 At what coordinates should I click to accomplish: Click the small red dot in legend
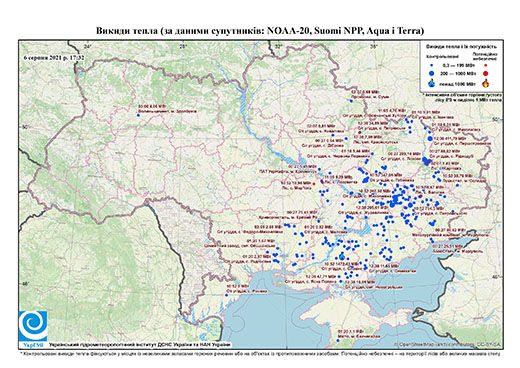click(x=485, y=65)
